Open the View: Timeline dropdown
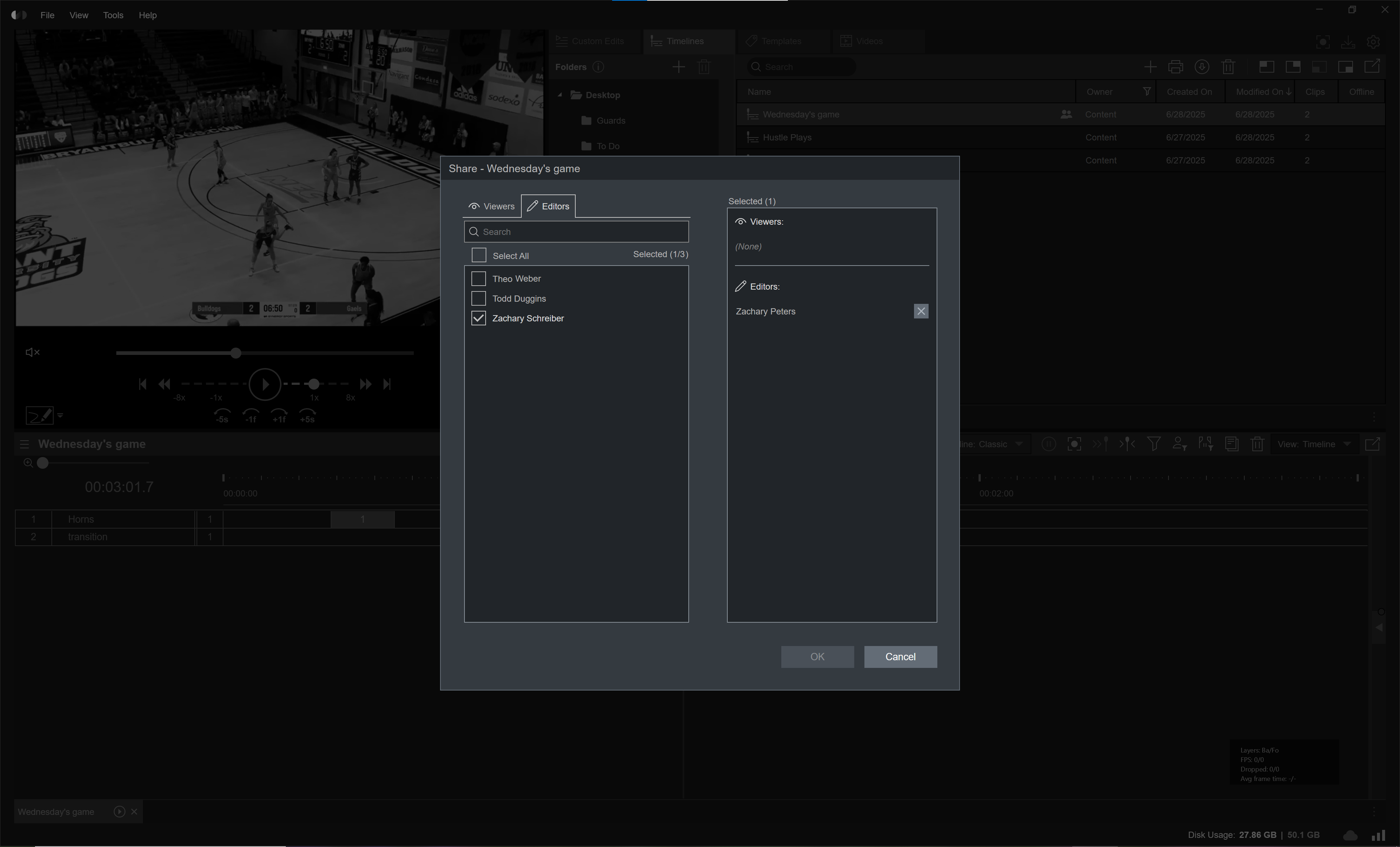Viewport: 1400px width, 847px height. pyautogui.click(x=1314, y=444)
